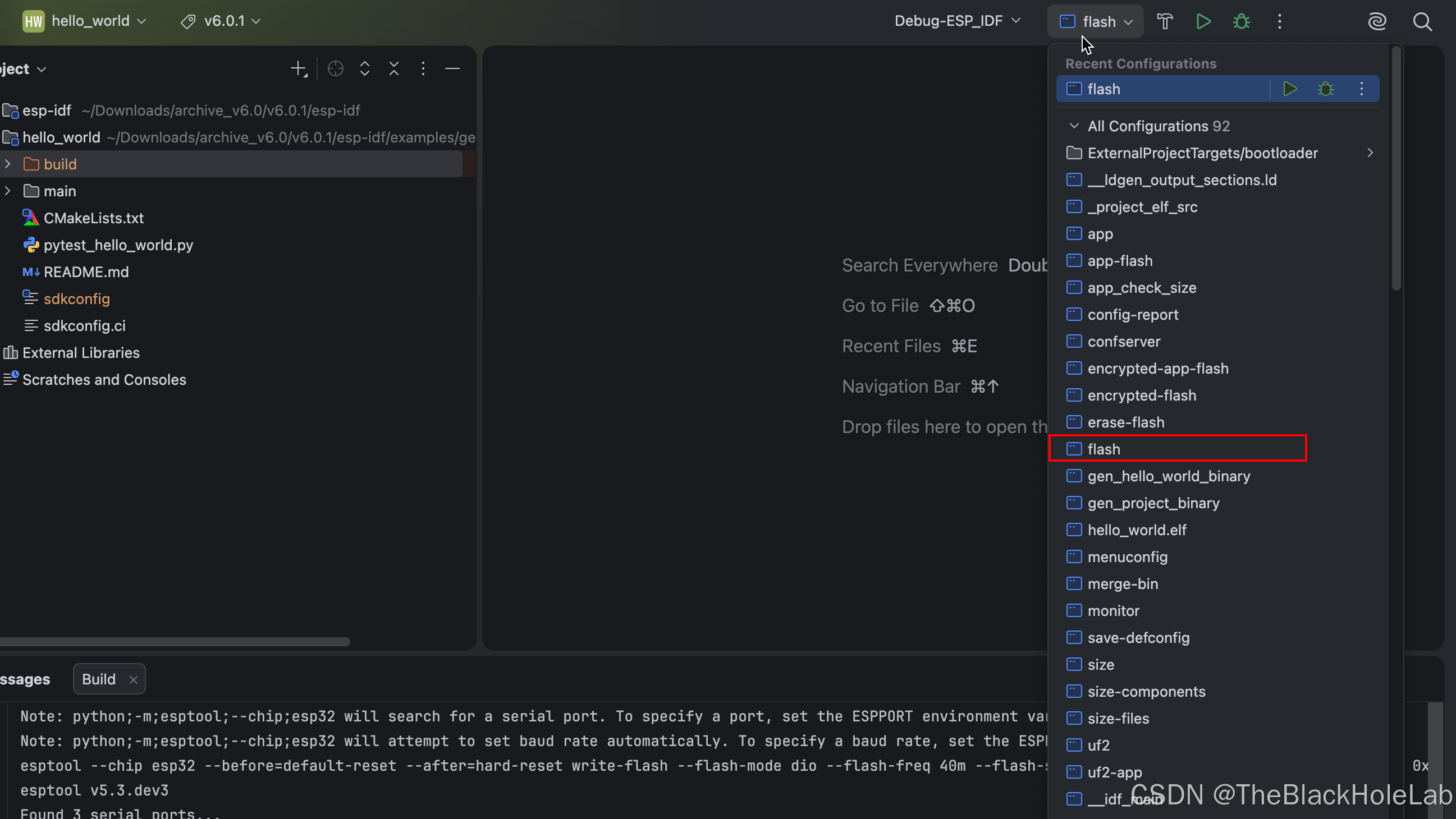Expand the build folder in project tree

click(x=7, y=164)
